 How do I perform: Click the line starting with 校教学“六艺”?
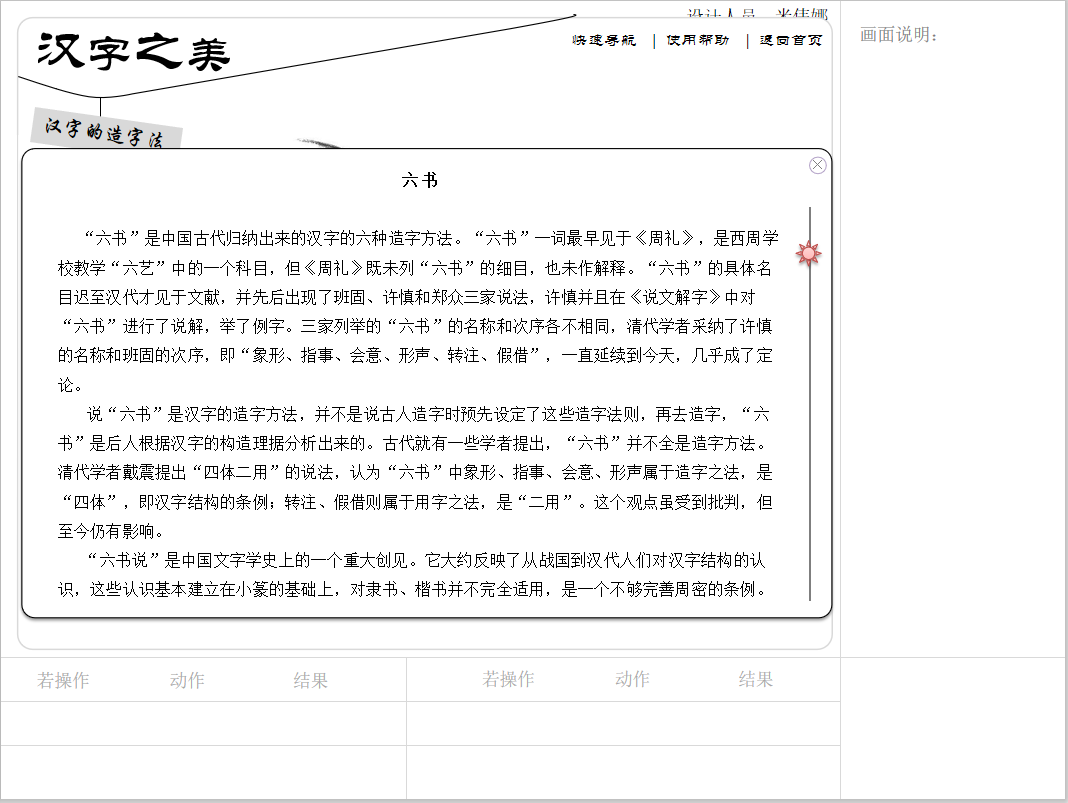pos(415,268)
